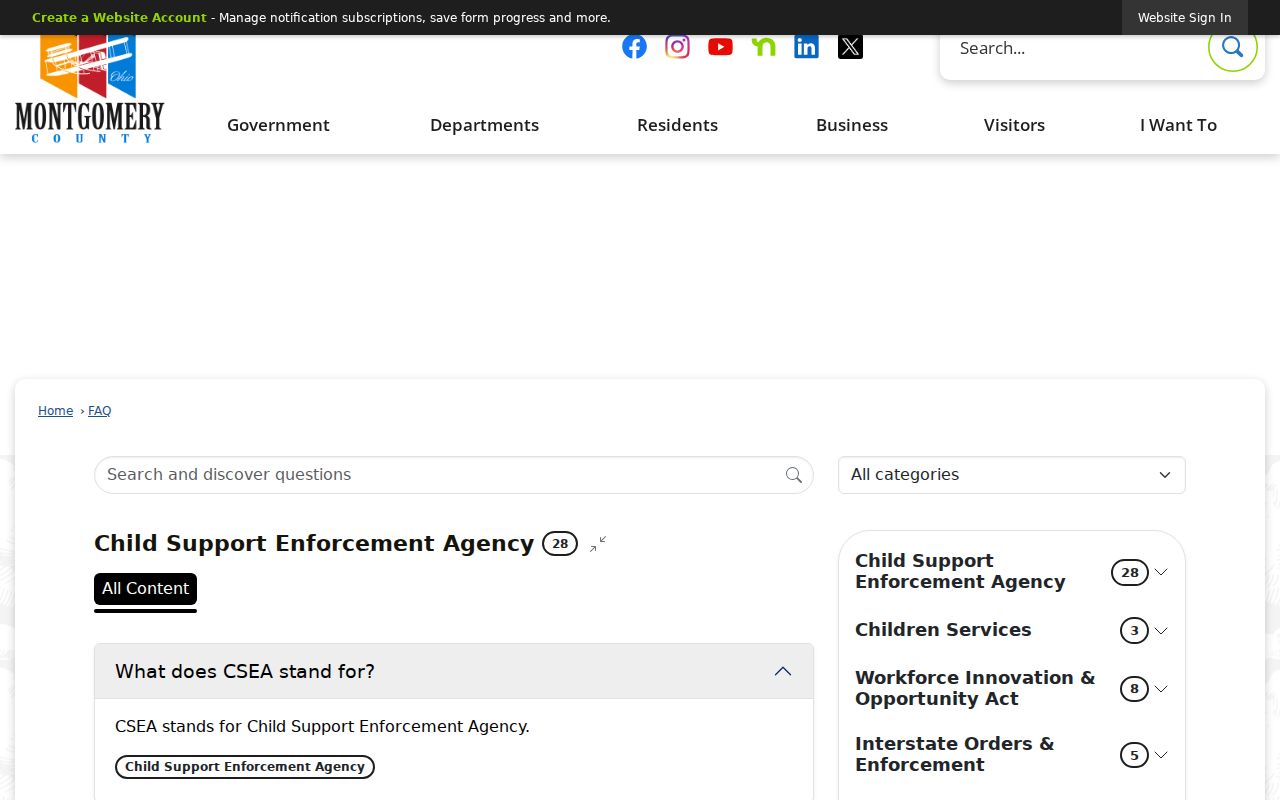
Task: Go to Home breadcrumb link
Action: pos(55,411)
